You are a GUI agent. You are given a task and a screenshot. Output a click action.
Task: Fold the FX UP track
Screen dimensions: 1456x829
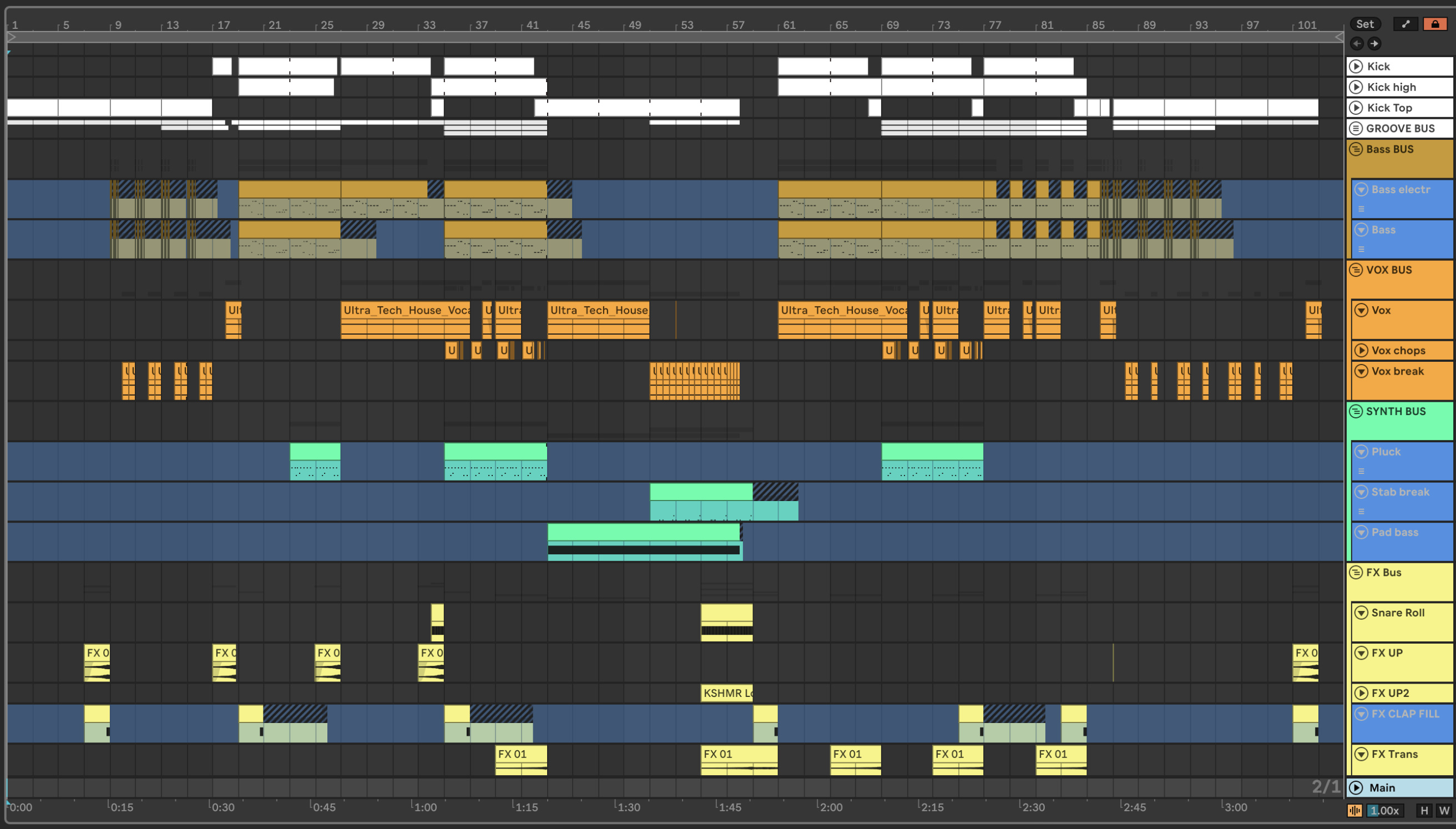[1362, 653]
